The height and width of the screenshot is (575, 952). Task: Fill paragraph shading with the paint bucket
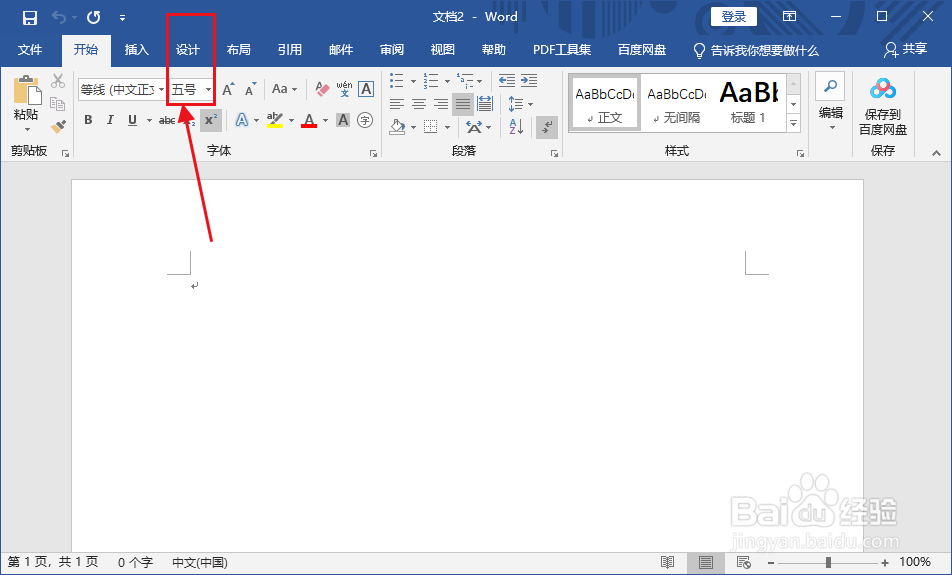pyautogui.click(x=397, y=127)
